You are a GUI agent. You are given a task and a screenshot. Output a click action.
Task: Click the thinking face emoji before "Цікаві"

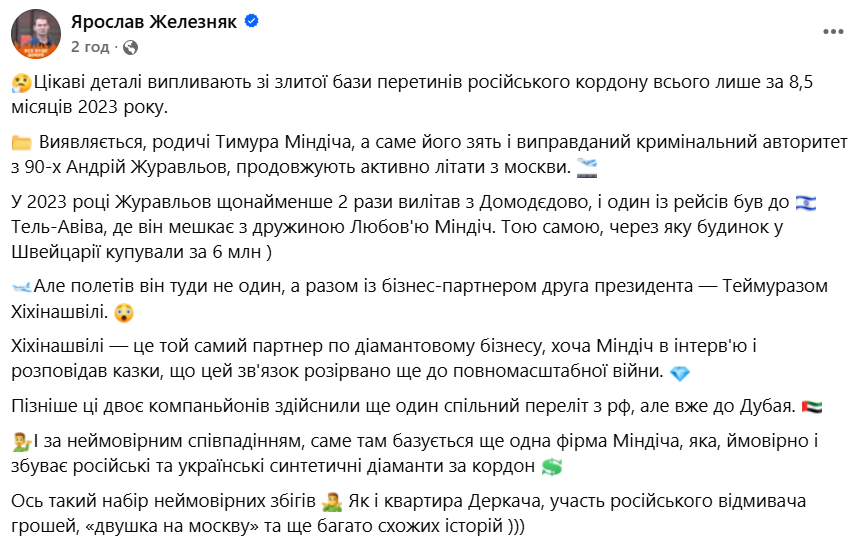21,83
